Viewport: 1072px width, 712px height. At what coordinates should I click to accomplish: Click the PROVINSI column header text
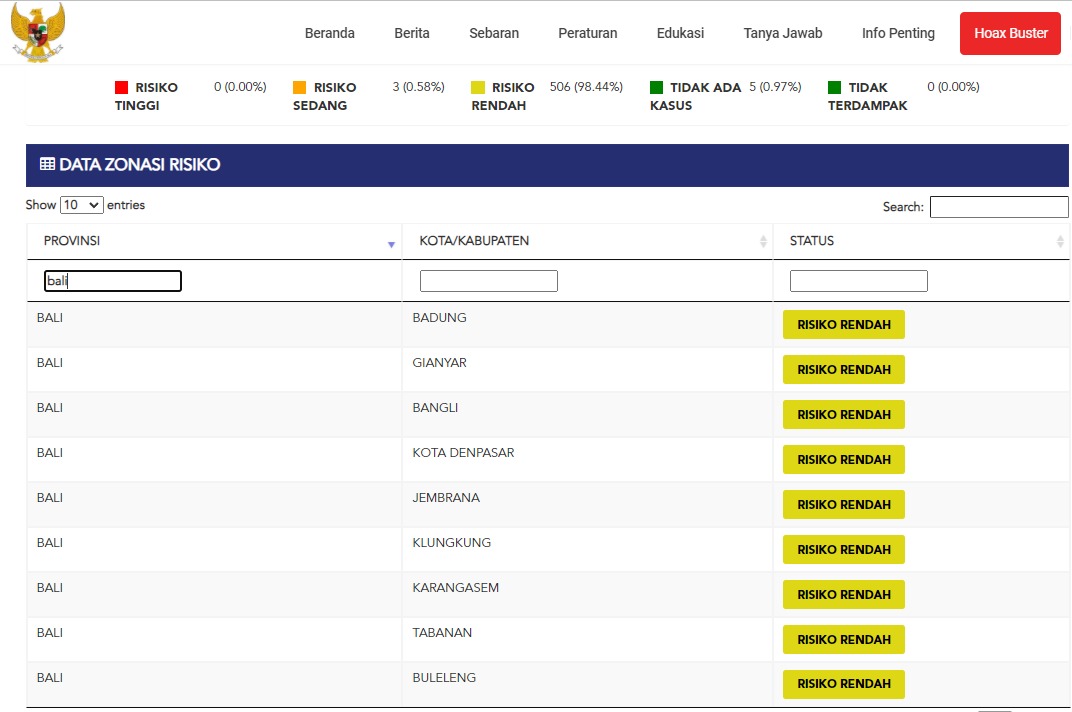(x=72, y=241)
